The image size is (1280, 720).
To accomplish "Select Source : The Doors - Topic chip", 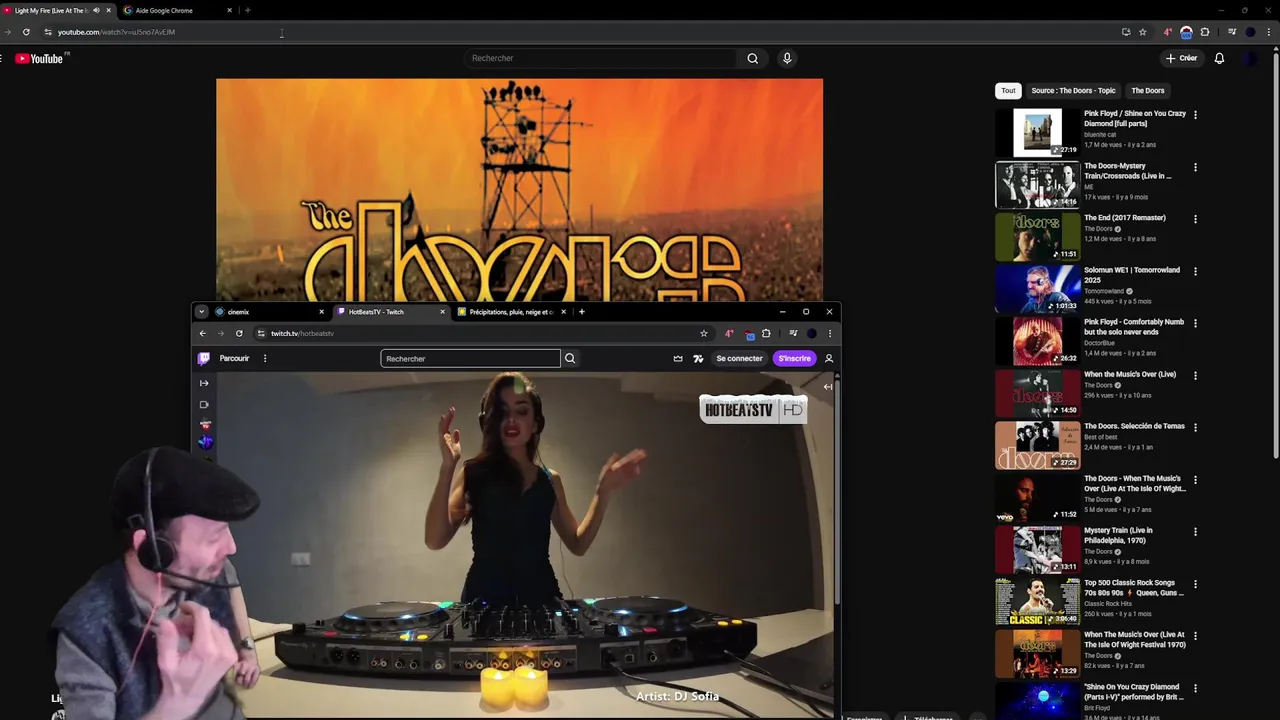I will [x=1073, y=91].
